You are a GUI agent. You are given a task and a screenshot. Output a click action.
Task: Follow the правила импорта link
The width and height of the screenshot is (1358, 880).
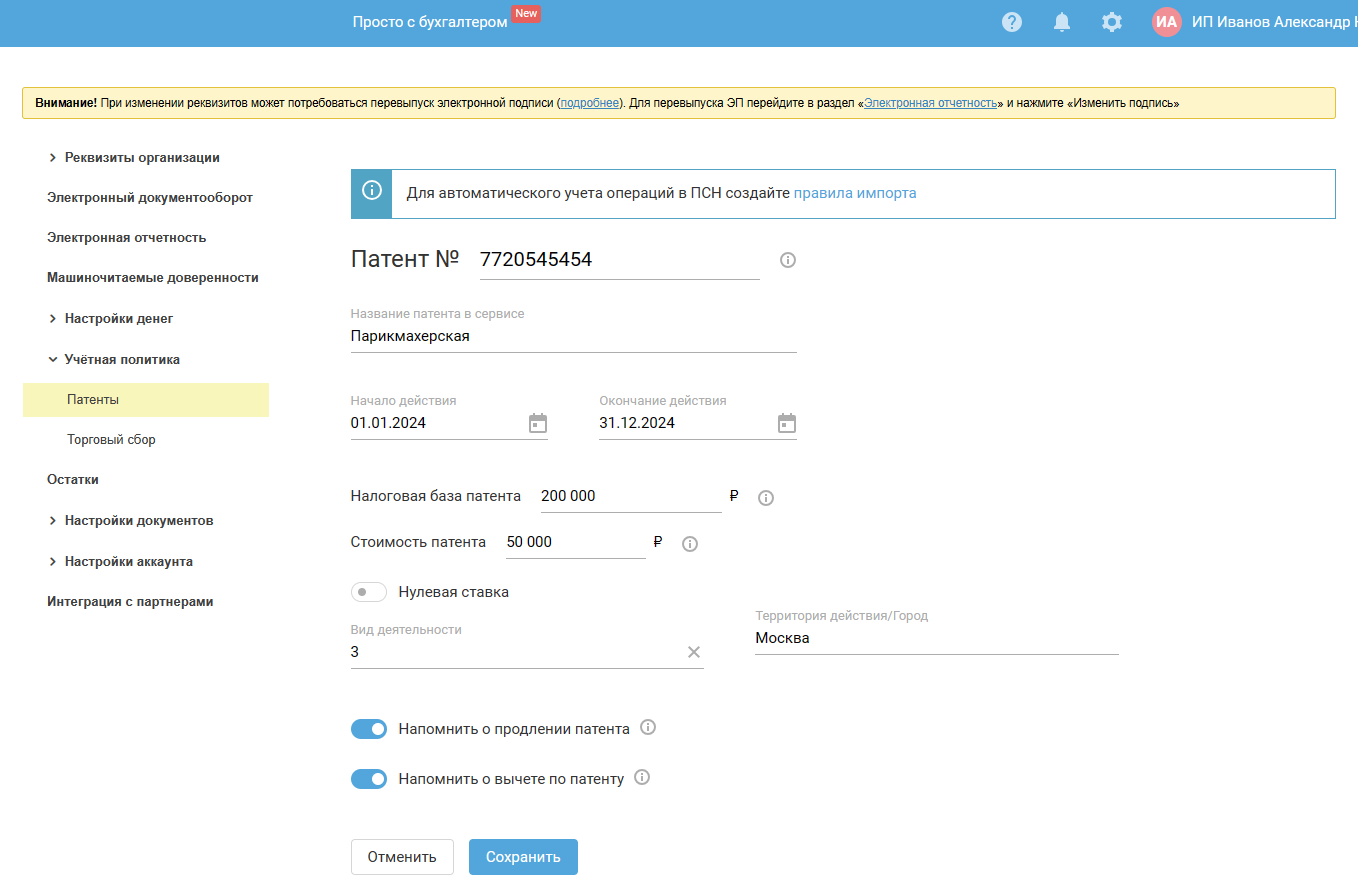click(x=855, y=193)
